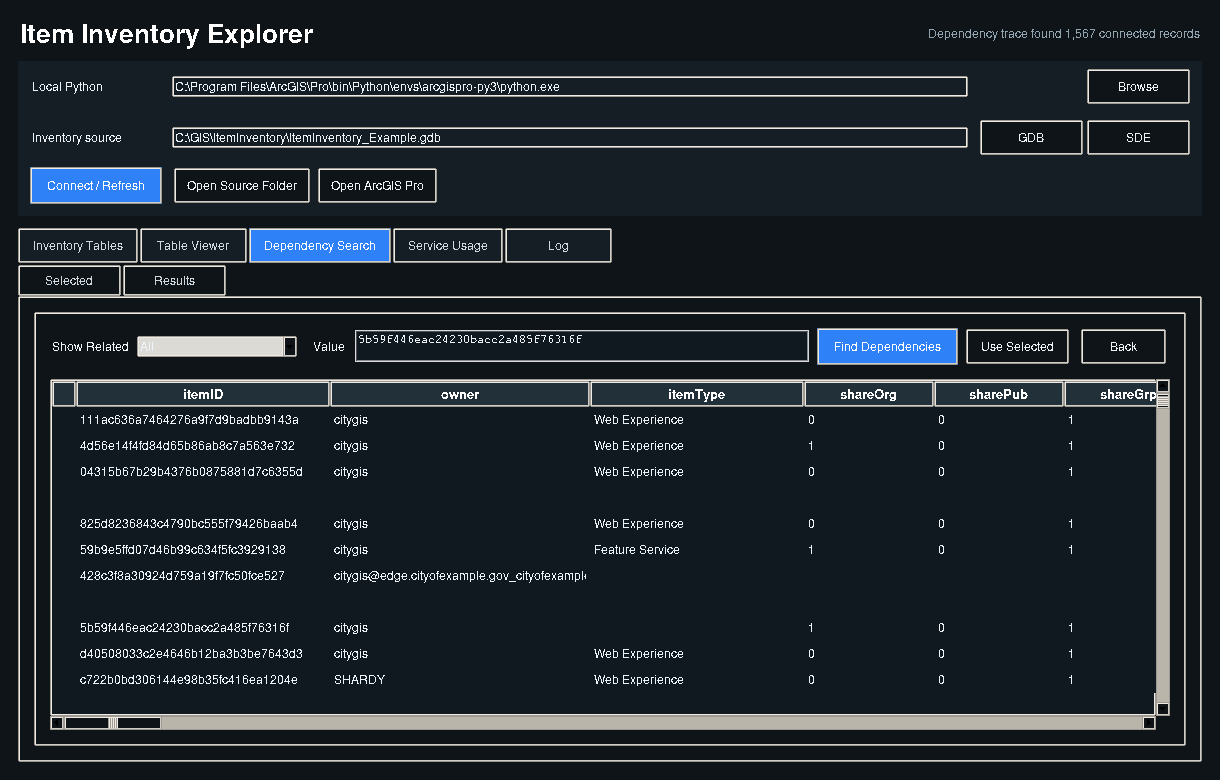Switch to the Inventory Tables tab
1220x780 pixels.
[x=78, y=246]
